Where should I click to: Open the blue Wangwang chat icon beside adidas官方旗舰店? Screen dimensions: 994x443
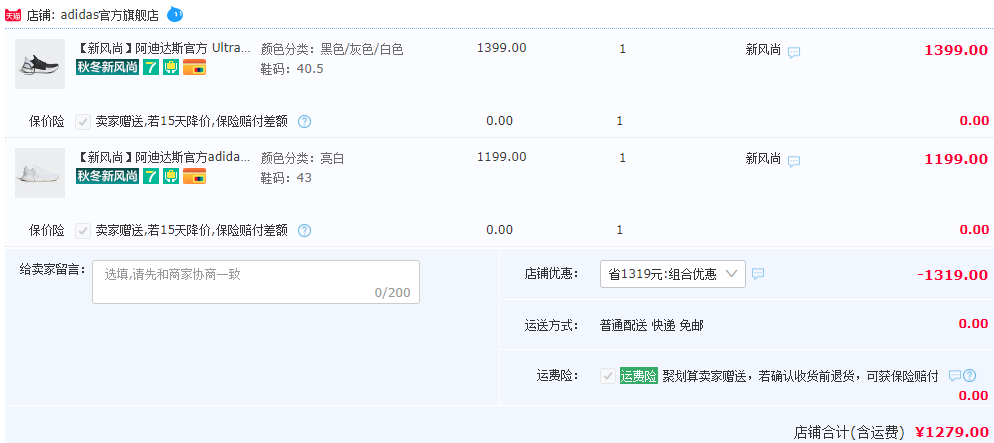click(174, 13)
